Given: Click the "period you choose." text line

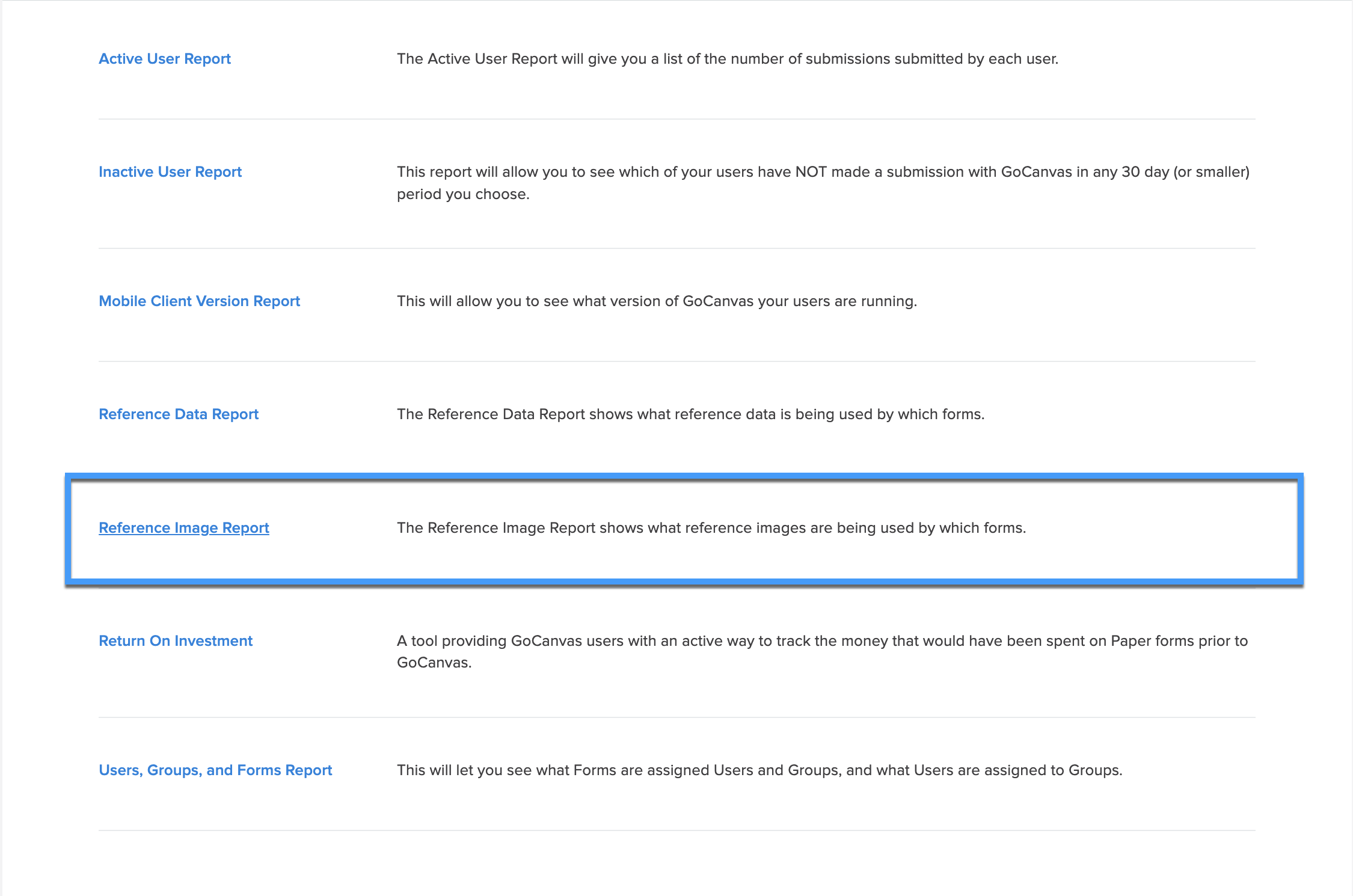Looking at the screenshot, I should pyautogui.click(x=463, y=194).
